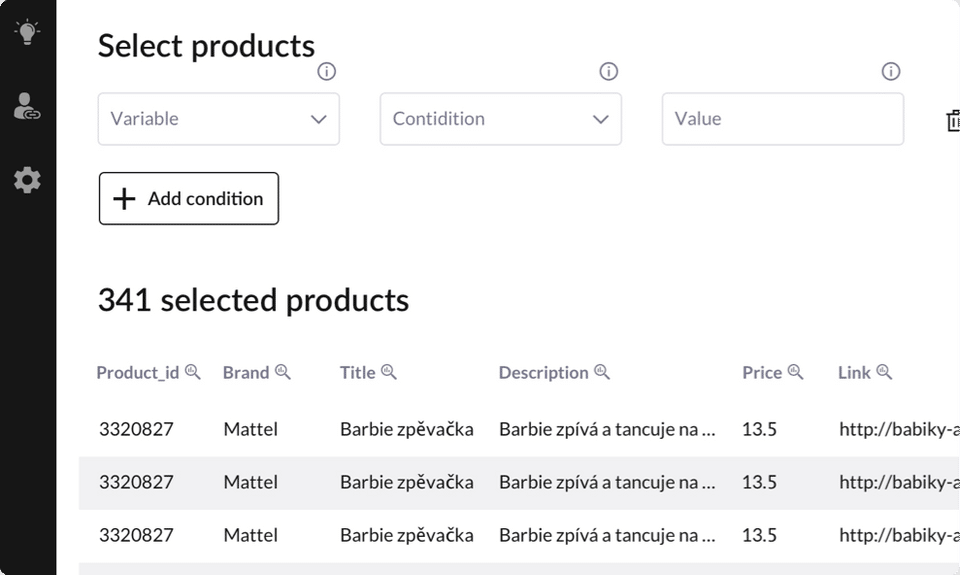Delete condition with trash icon
Image resolution: width=960 pixels, height=575 pixels.
pyautogui.click(x=953, y=121)
